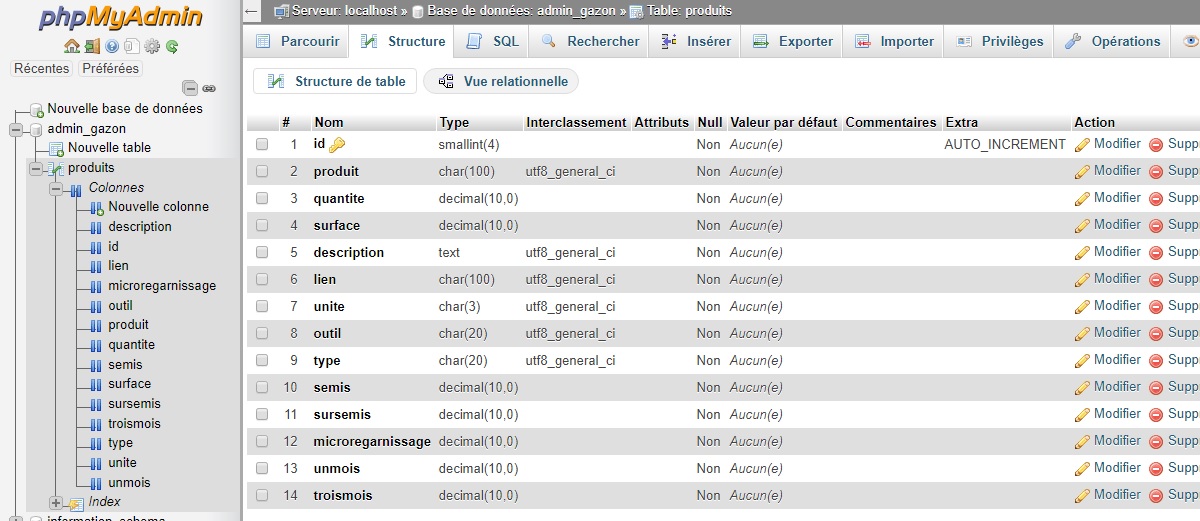1200x521 pixels.
Task: Select the Structure de table sub-tab
Action: (335, 81)
